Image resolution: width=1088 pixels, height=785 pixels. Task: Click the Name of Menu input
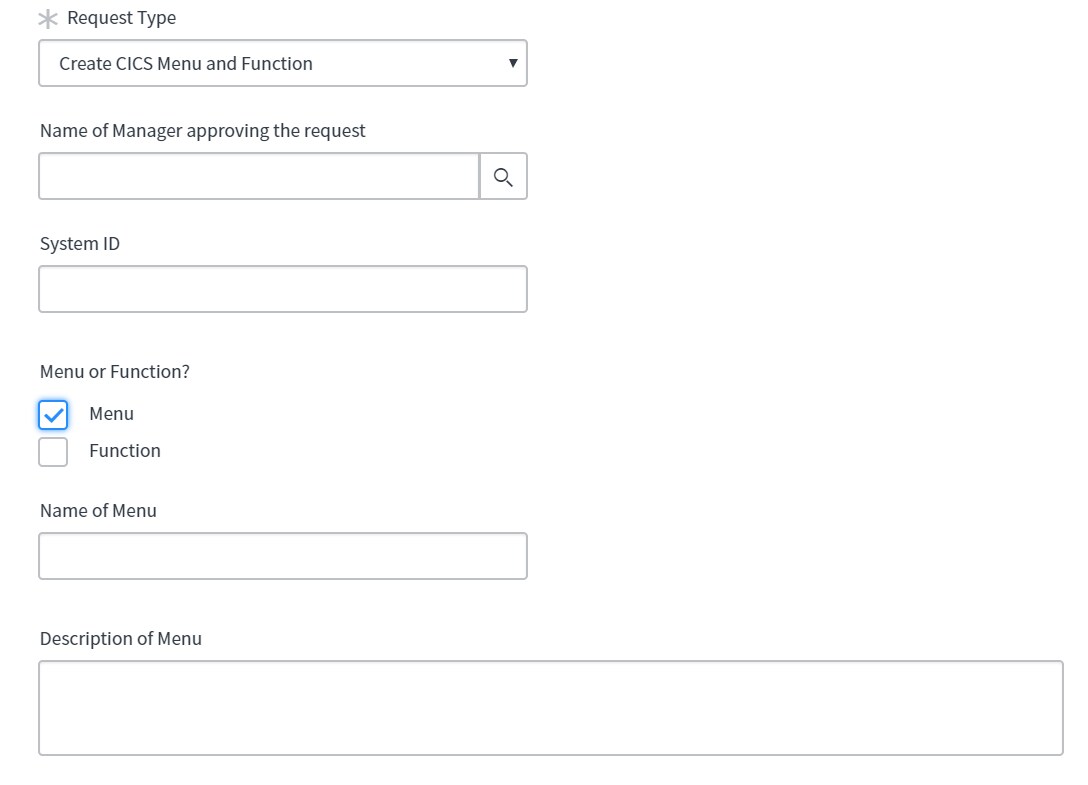282,556
